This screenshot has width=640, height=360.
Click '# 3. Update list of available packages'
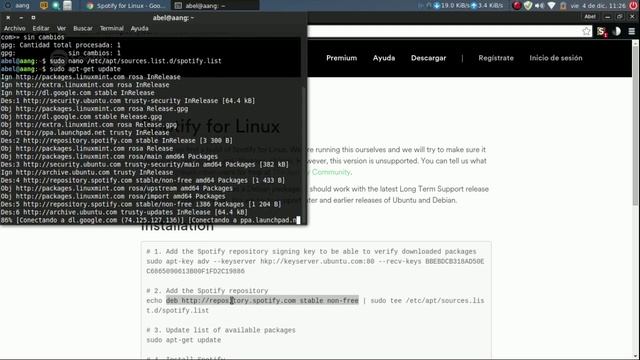[221, 330]
